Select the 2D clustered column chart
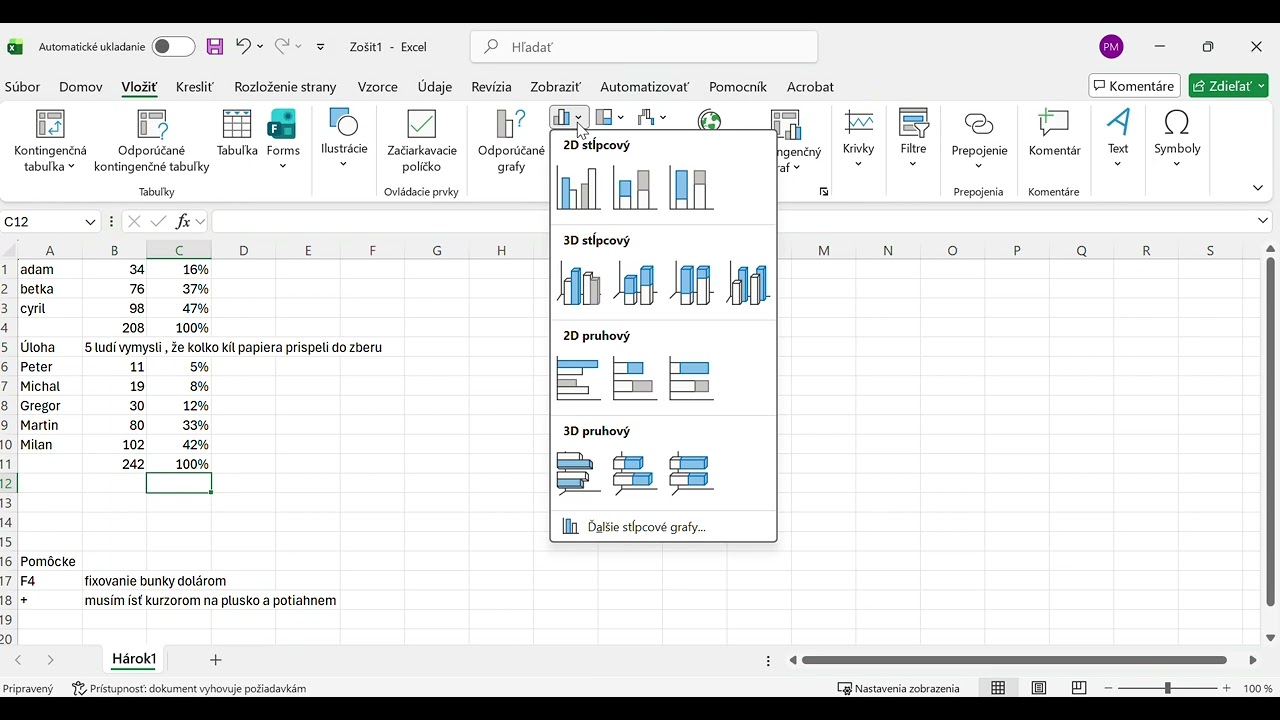 [578, 188]
